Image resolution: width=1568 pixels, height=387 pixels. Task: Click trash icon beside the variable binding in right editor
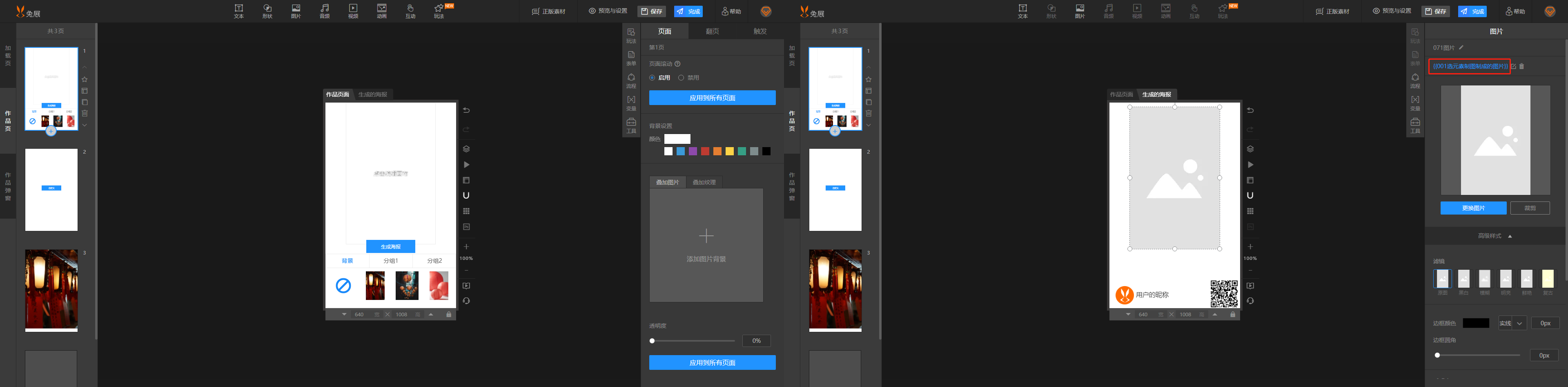[1522, 67]
